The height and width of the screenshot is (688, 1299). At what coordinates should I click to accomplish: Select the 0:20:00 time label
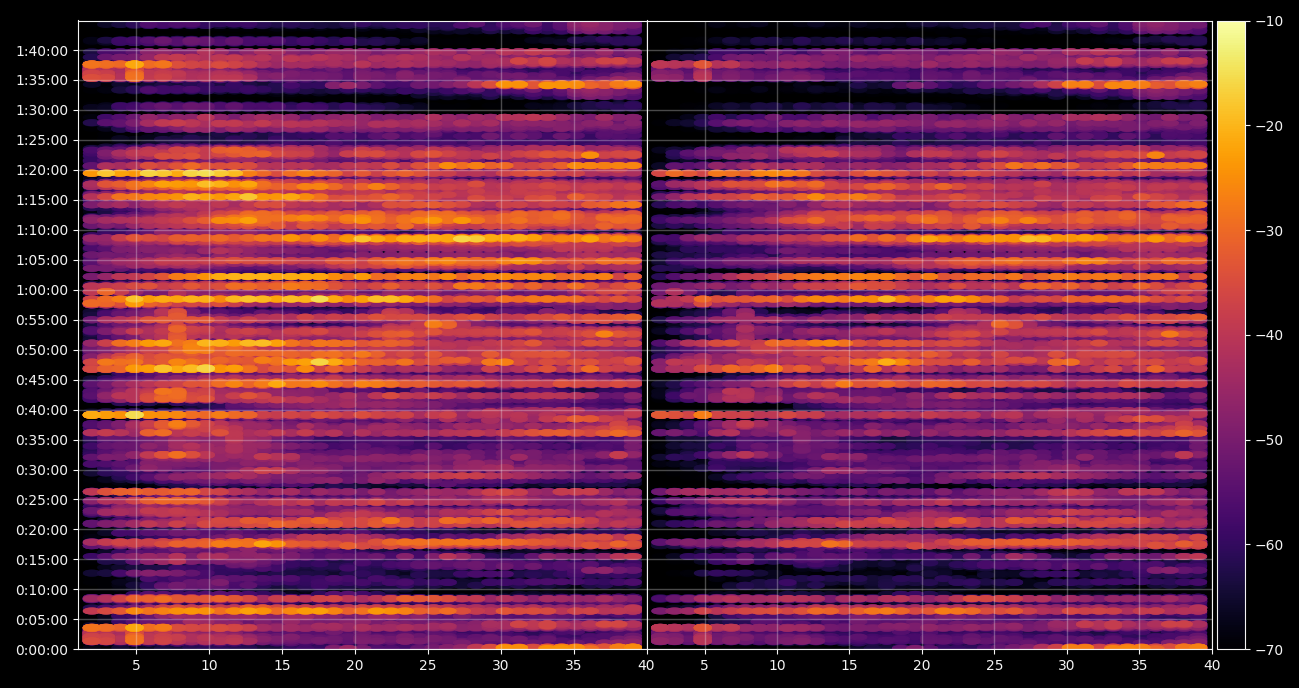(44, 531)
